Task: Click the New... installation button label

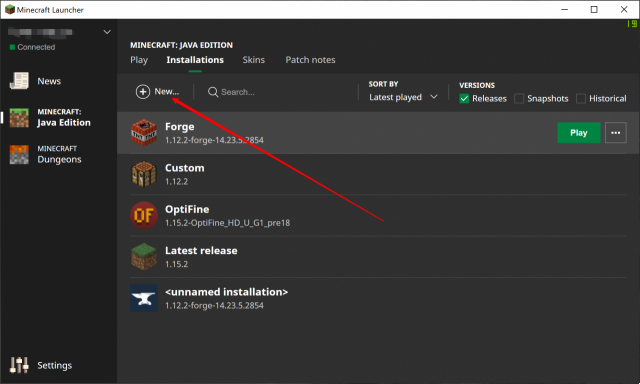Action: pyautogui.click(x=167, y=91)
